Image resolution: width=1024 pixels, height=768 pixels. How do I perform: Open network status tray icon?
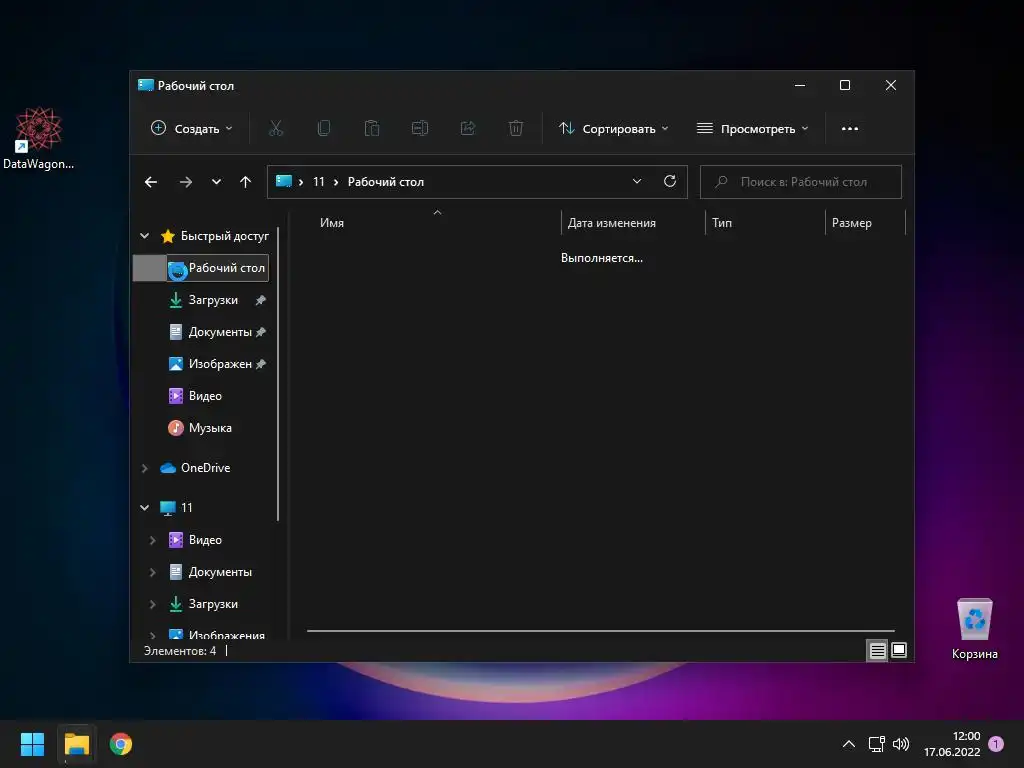pos(876,744)
